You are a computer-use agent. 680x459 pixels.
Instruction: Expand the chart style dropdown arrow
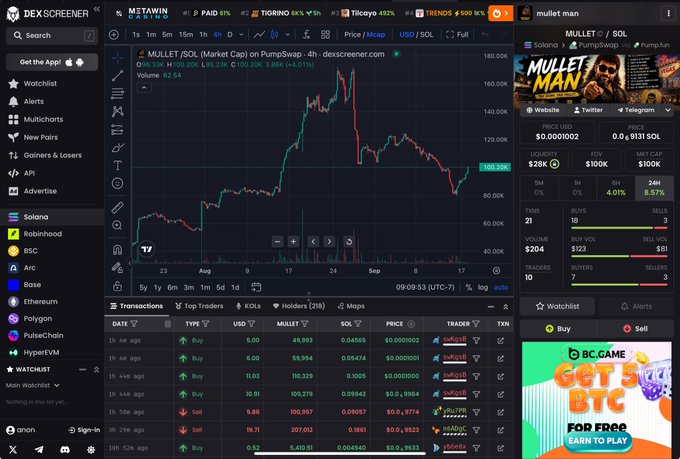pos(287,35)
